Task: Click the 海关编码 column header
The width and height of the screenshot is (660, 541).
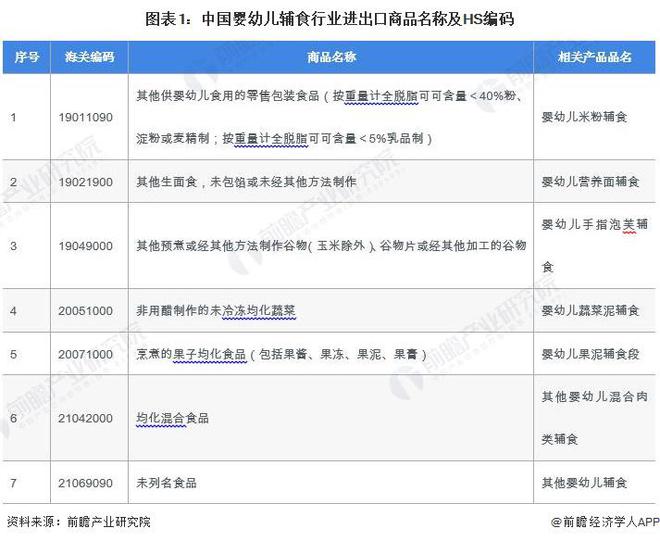Action: (x=89, y=57)
